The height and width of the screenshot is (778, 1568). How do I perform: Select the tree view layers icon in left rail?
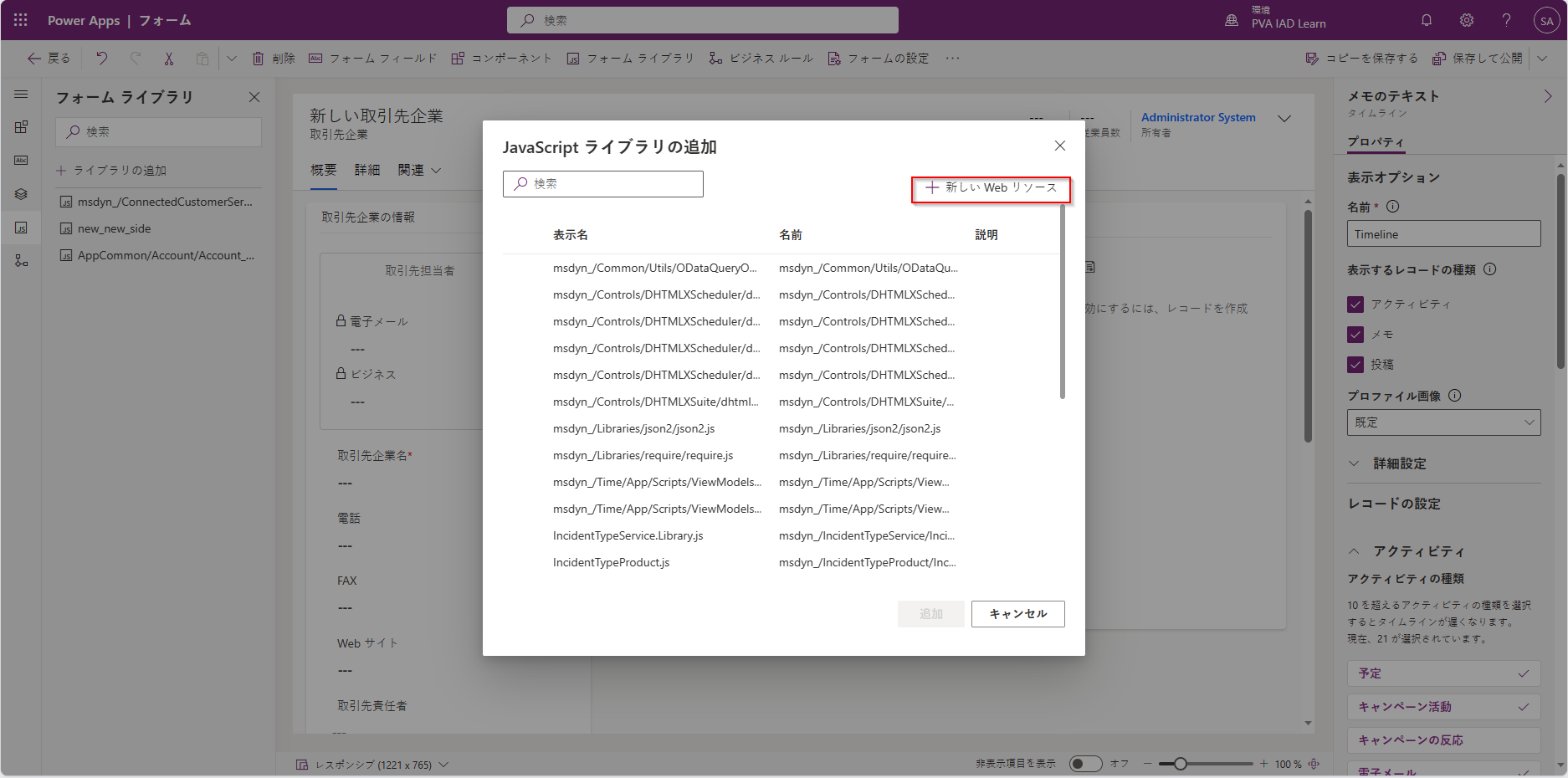click(21, 194)
